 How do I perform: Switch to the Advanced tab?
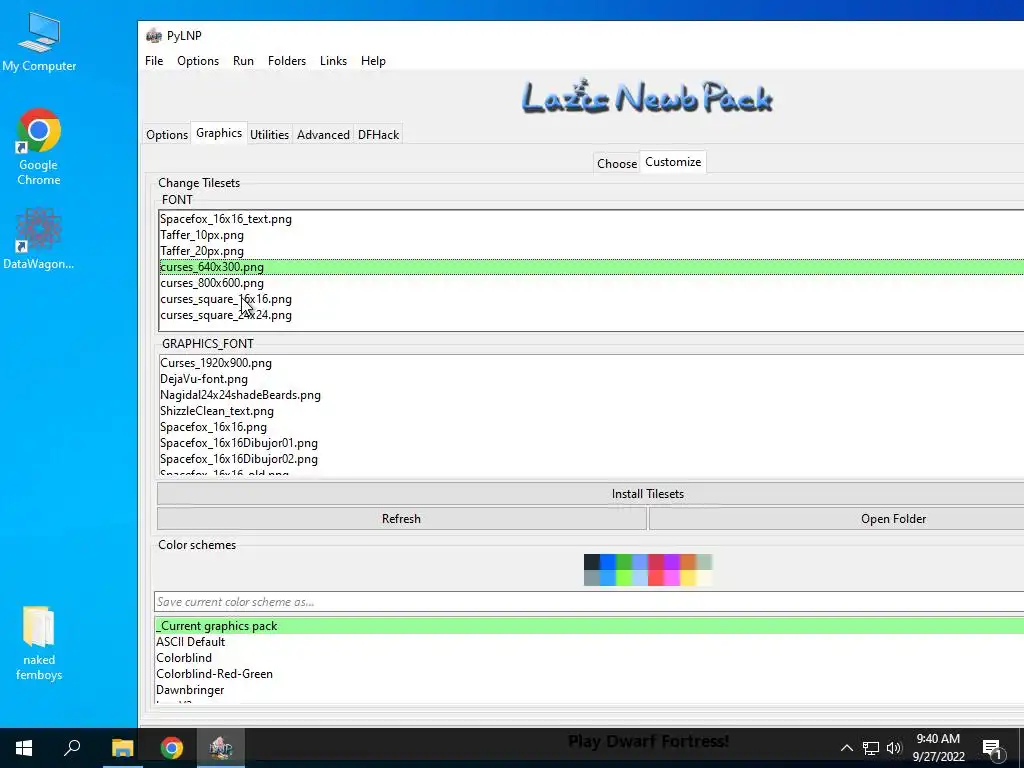[x=323, y=135]
